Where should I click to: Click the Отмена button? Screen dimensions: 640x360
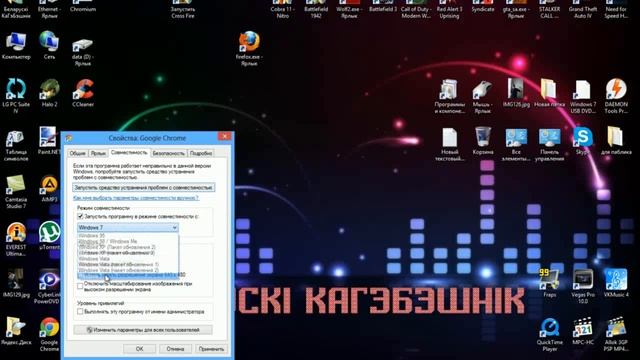[x=175, y=349]
